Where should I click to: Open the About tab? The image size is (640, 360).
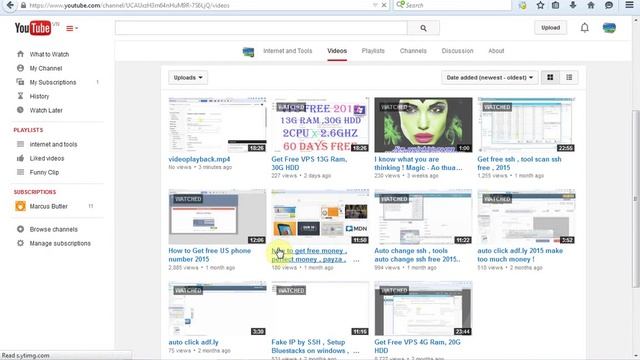point(496,51)
